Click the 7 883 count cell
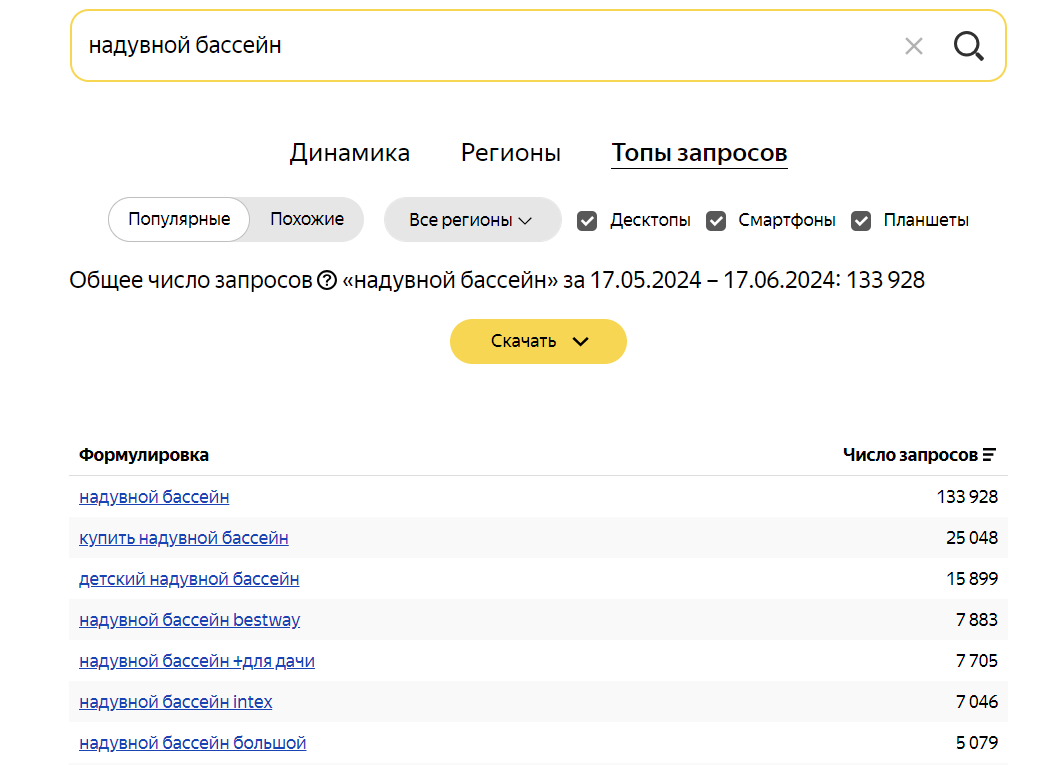The width and height of the screenshot is (1058, 765). point(976,620)
